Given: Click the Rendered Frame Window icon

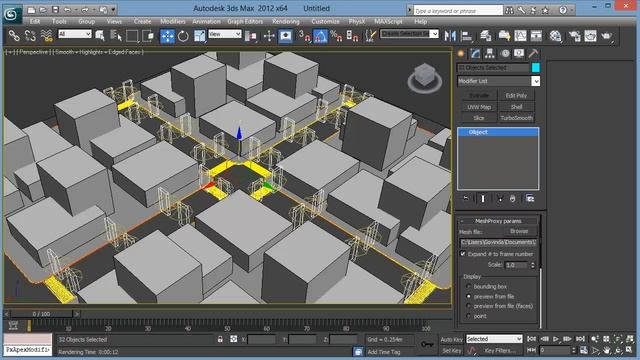Looking at the screenshot, I should click(x=591, y=36).
